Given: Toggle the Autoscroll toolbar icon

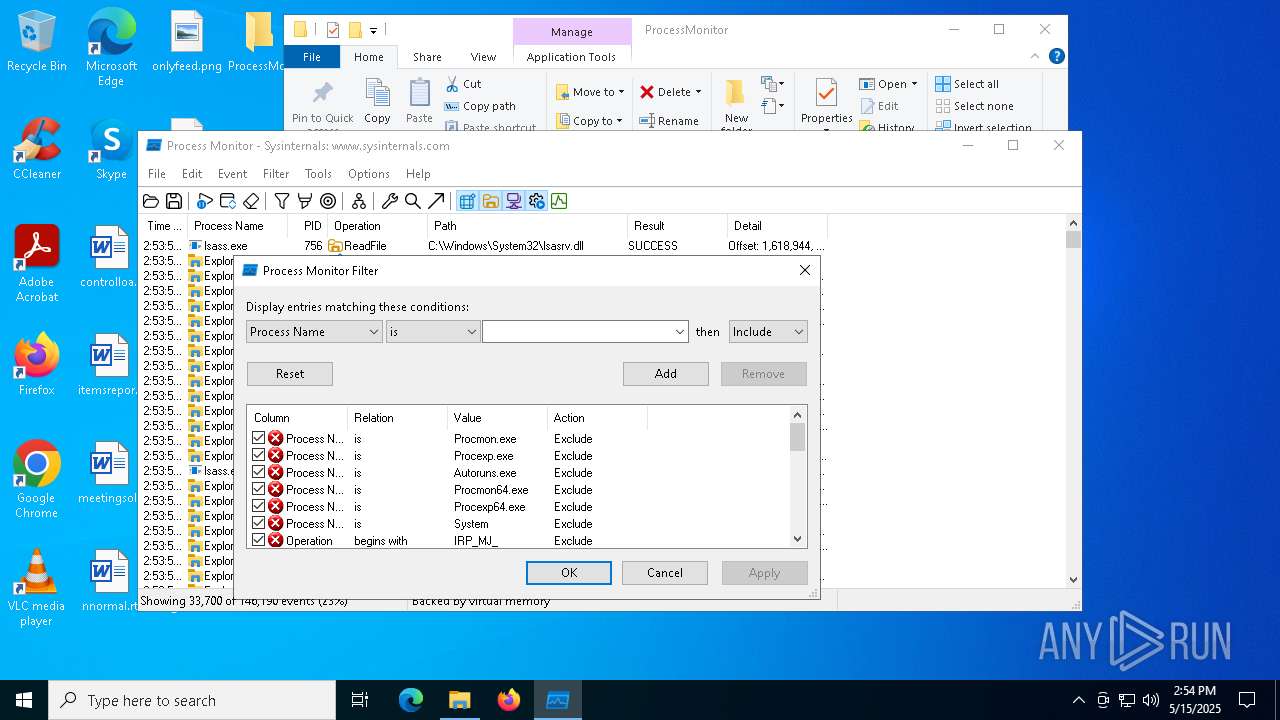Looking at the screenshot, I should tap(228, 201).
